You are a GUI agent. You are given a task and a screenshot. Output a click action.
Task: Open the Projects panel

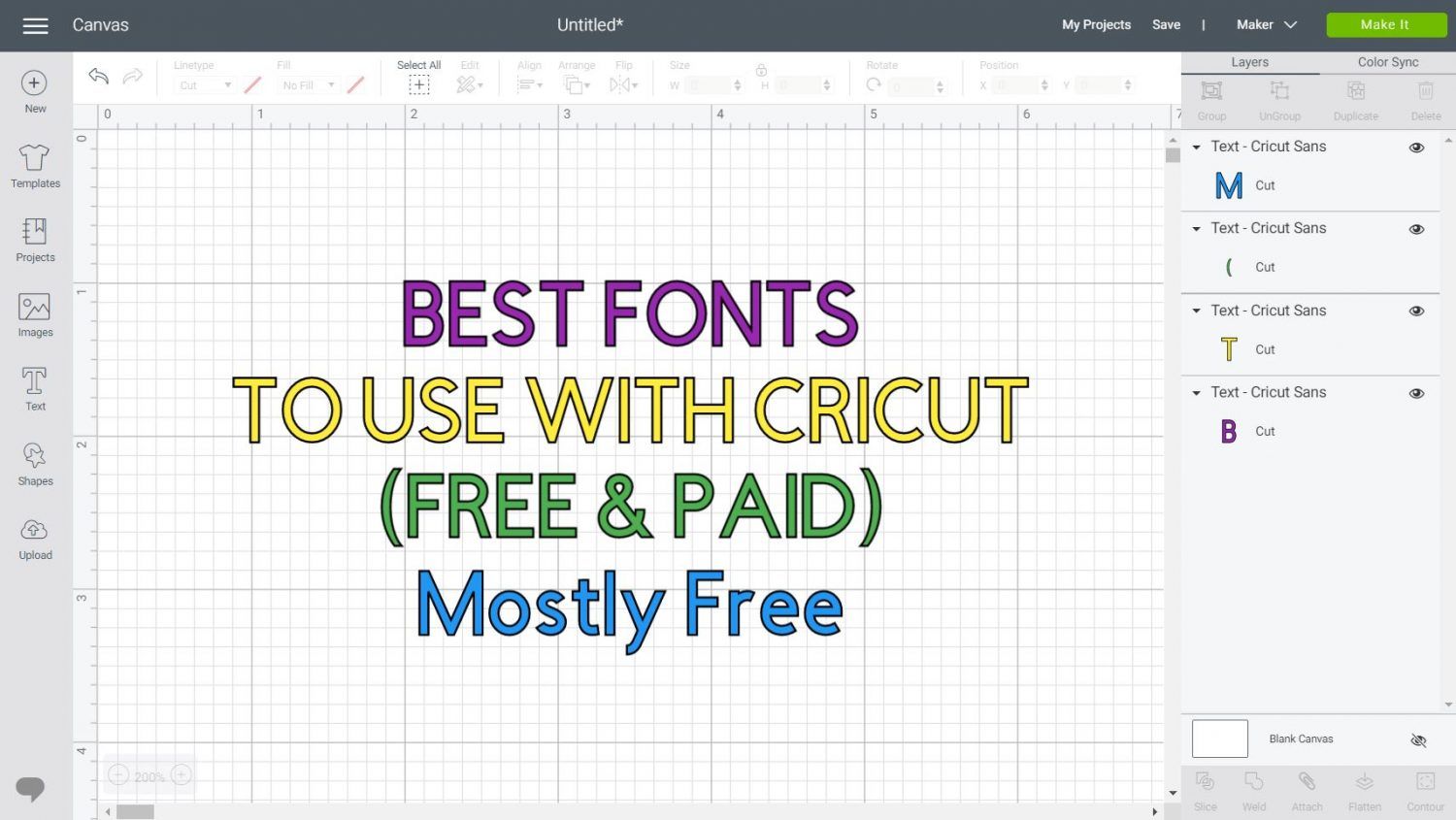pyautogui.click(x=35, y=240)
